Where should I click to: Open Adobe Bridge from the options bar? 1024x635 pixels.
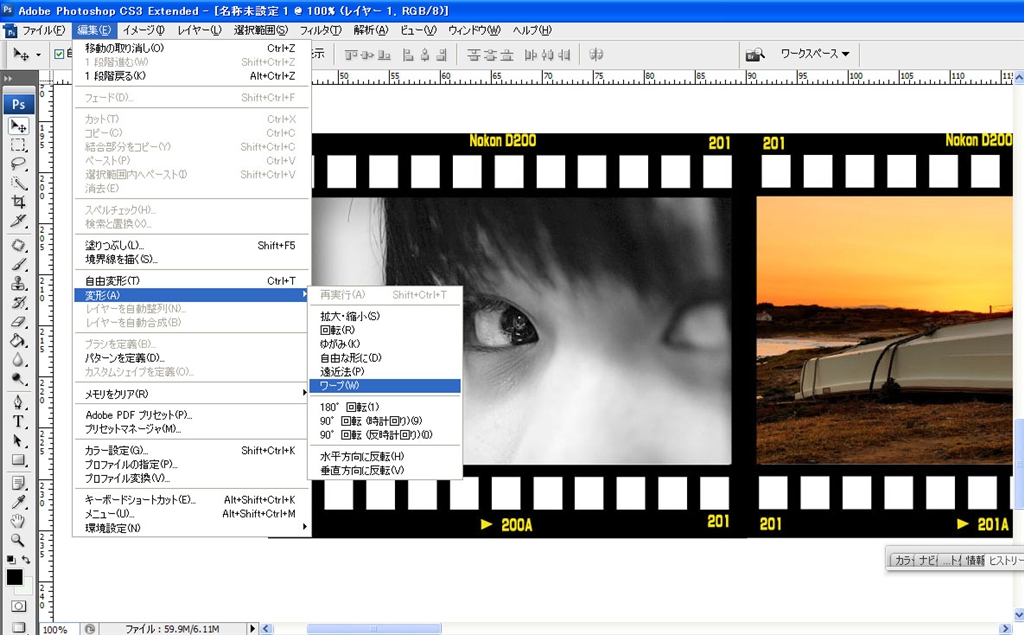point(755,54)
